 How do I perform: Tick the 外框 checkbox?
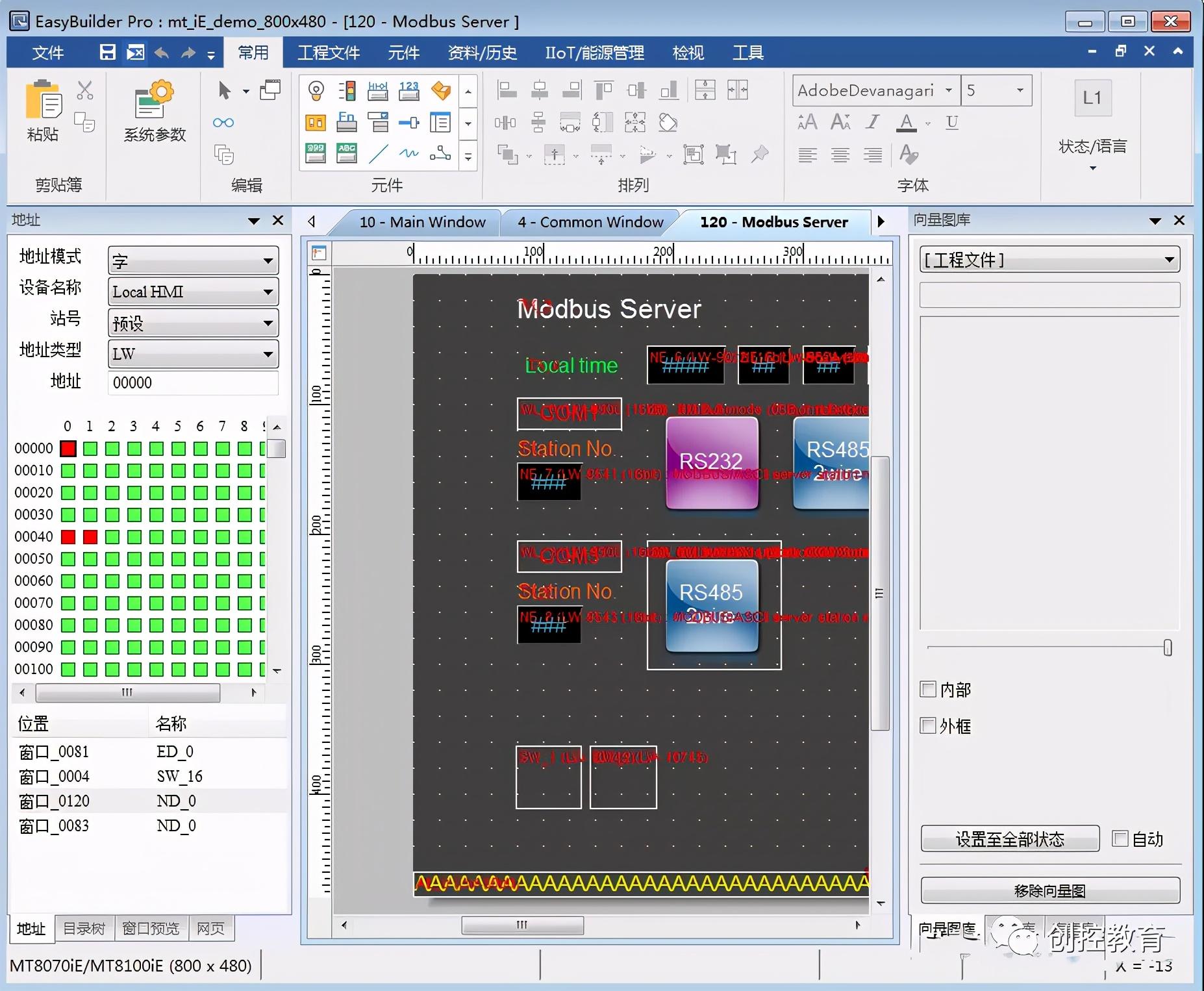pos(928,725)
